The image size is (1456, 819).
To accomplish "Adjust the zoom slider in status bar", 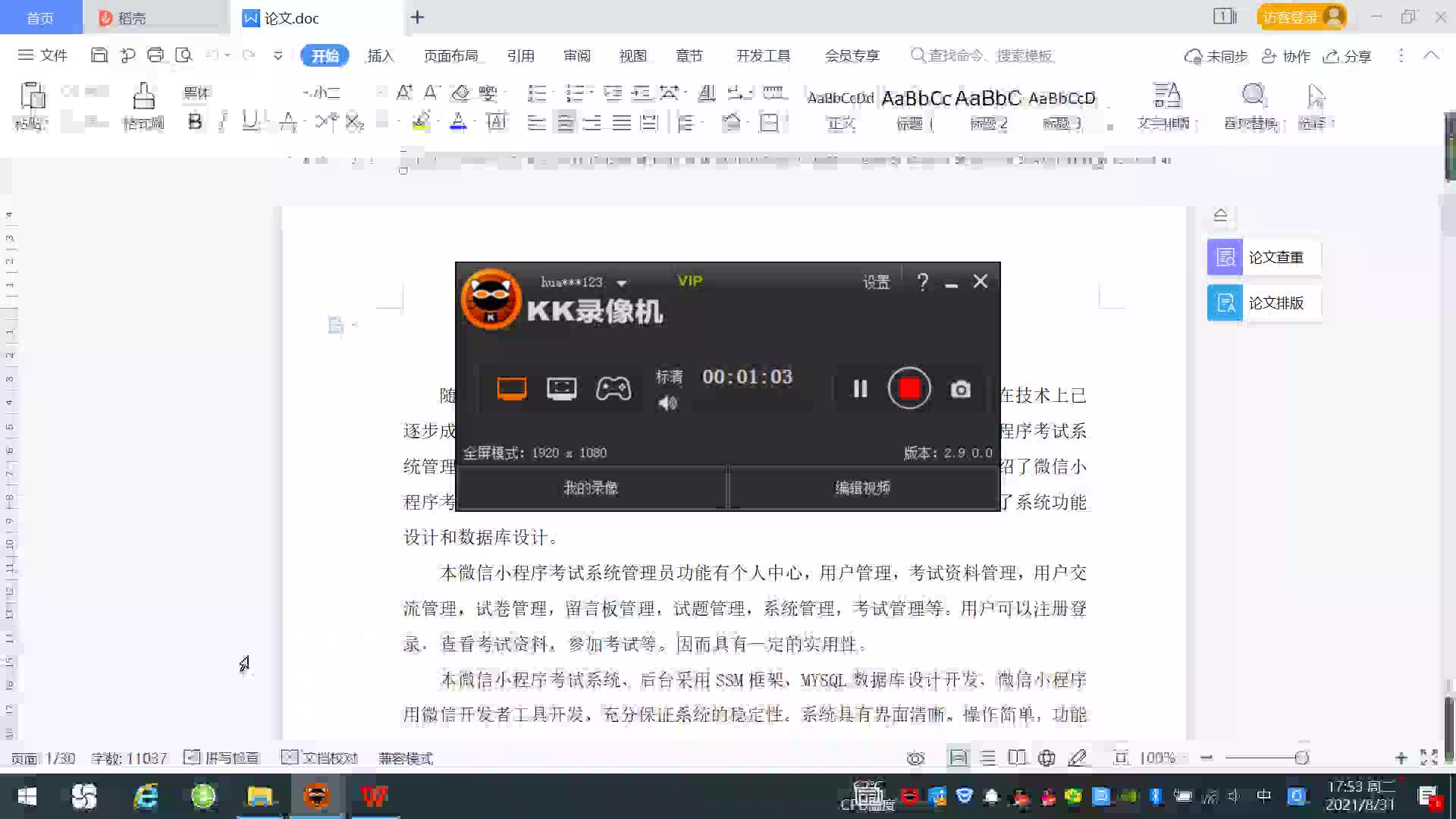I will click(x=1301, y=758).
